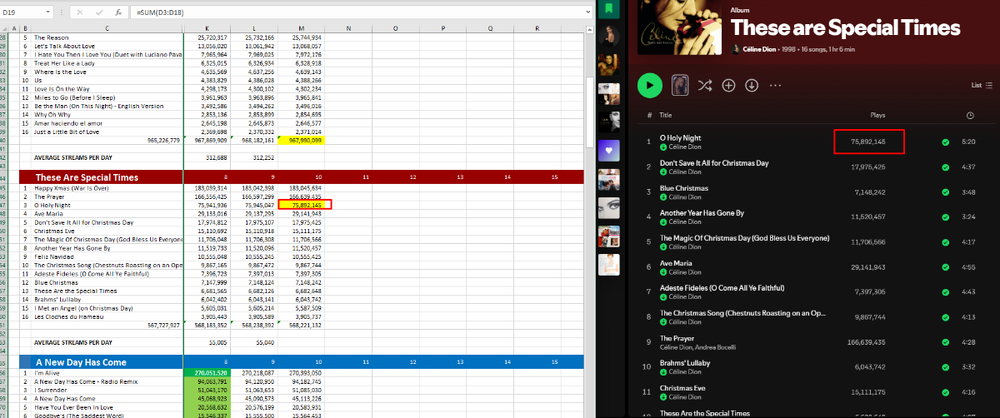Click the clock duration column icon
Screen dimensions: 1000x418
point(970,116)
